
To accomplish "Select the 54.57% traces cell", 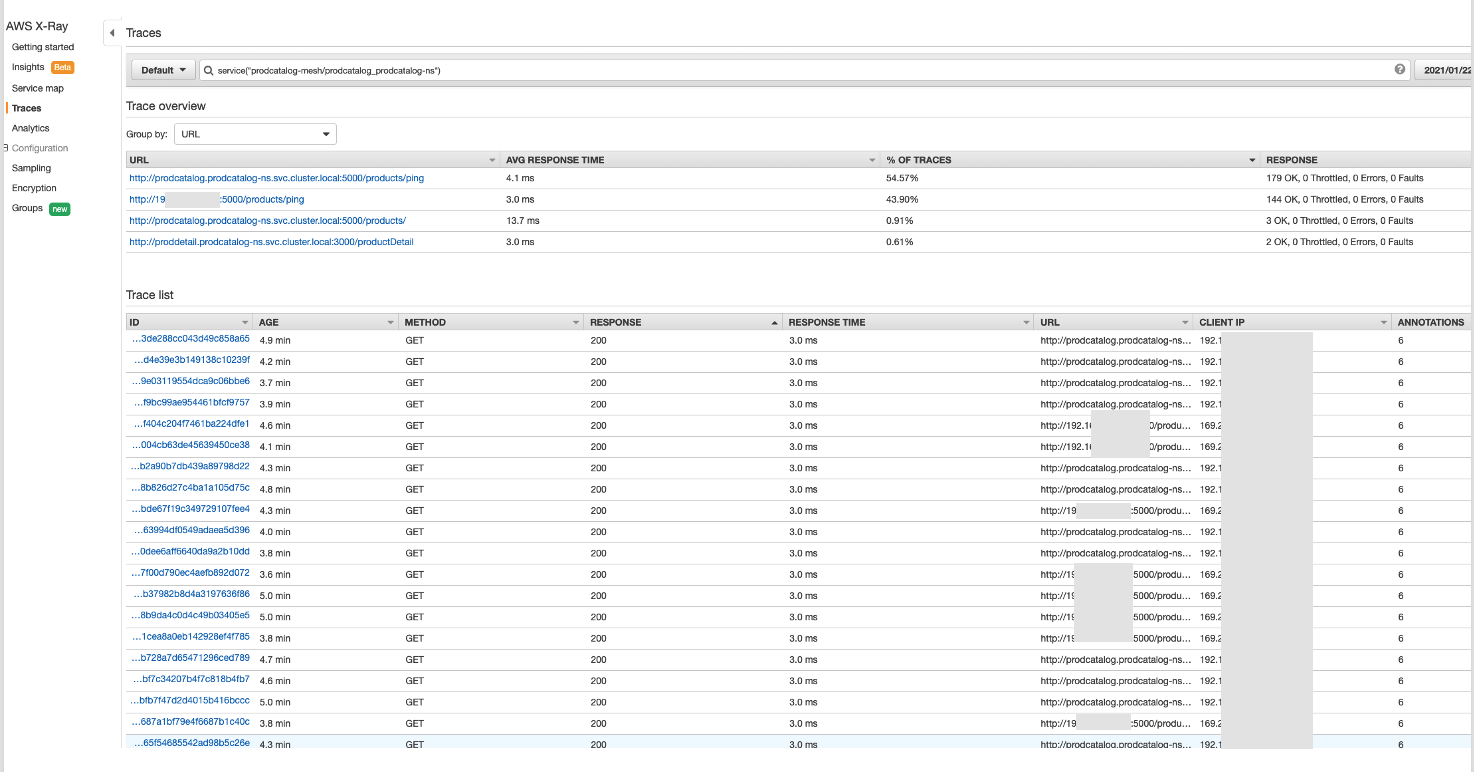I will pyautogui.click(x=902, y=178).
